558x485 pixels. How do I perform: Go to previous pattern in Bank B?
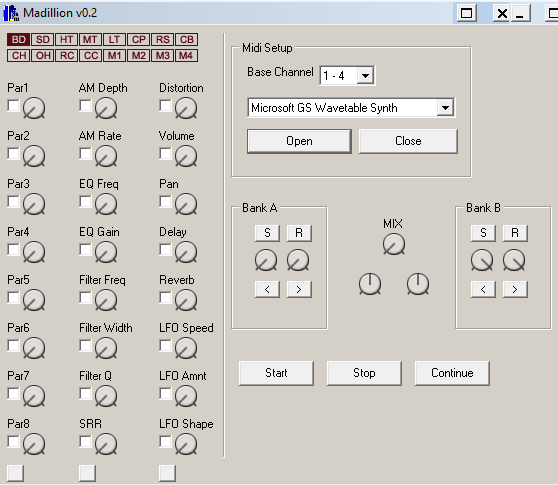coord(483,289)
